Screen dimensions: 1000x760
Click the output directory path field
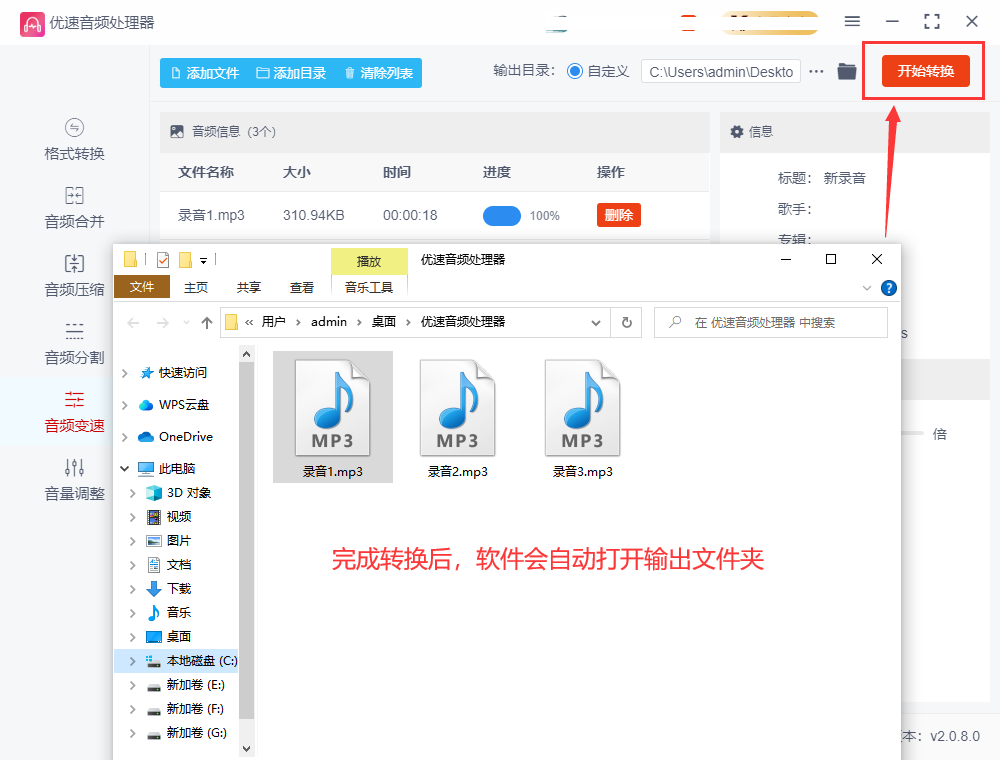(x=721, y=72)
